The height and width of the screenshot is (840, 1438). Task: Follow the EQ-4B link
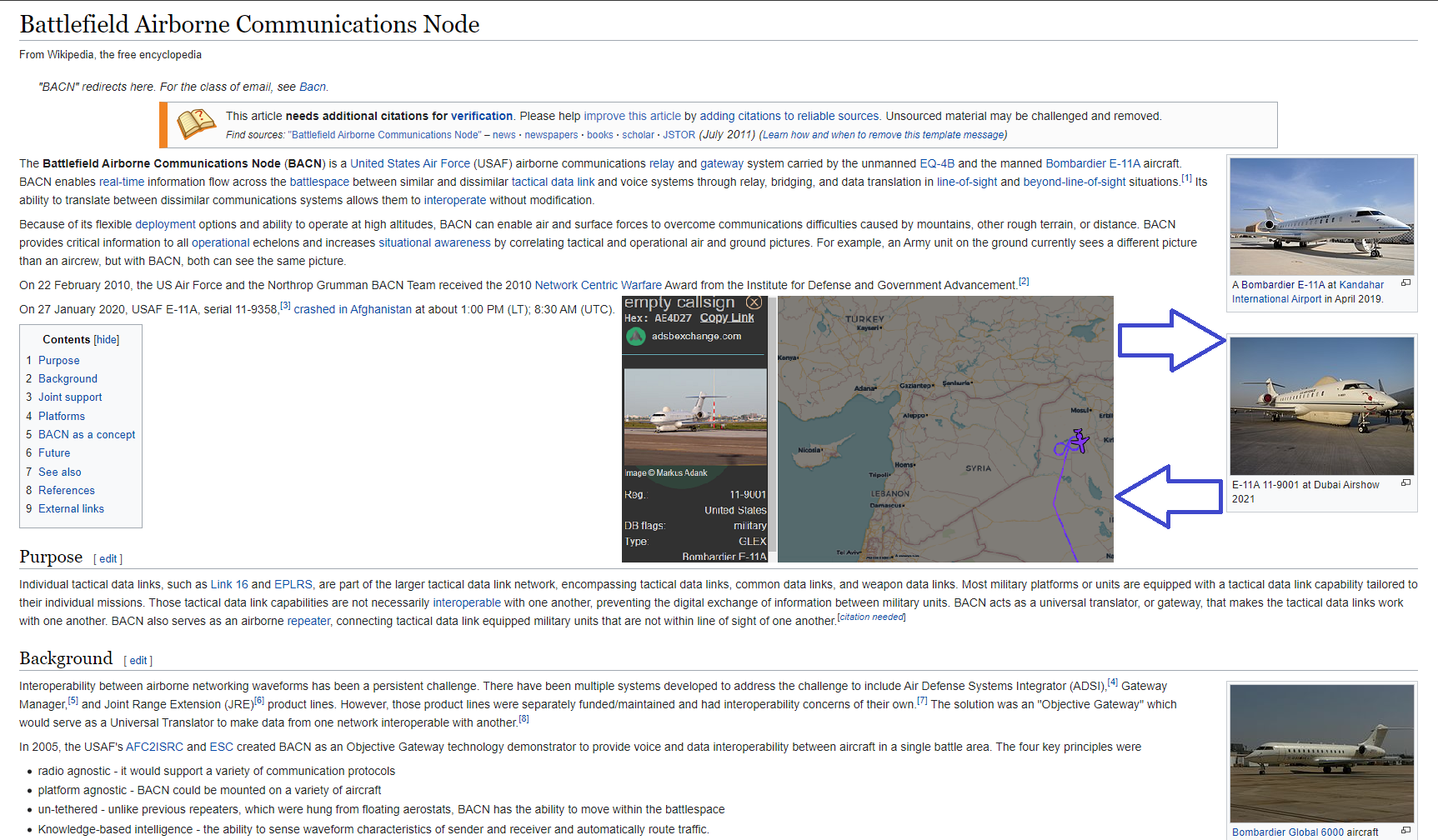click(937, 164)
